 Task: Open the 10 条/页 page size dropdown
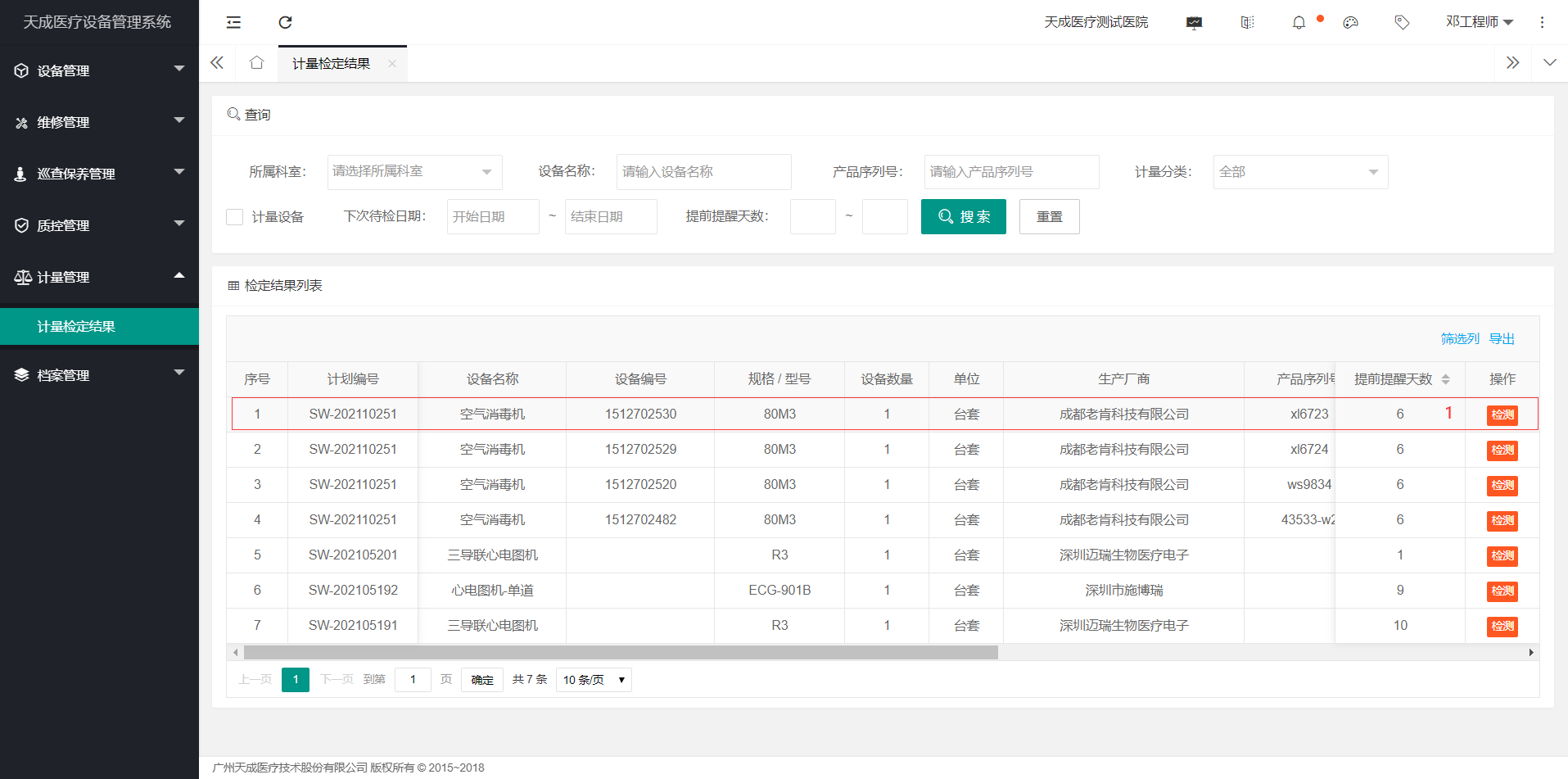tap(594, 680)
